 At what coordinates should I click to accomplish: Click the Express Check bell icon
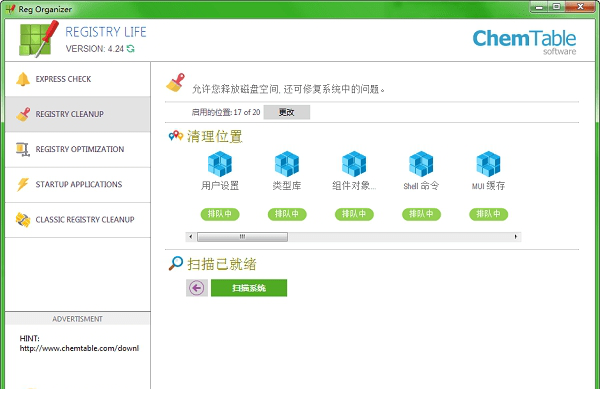pyautogui.click(x=23, y=79)
